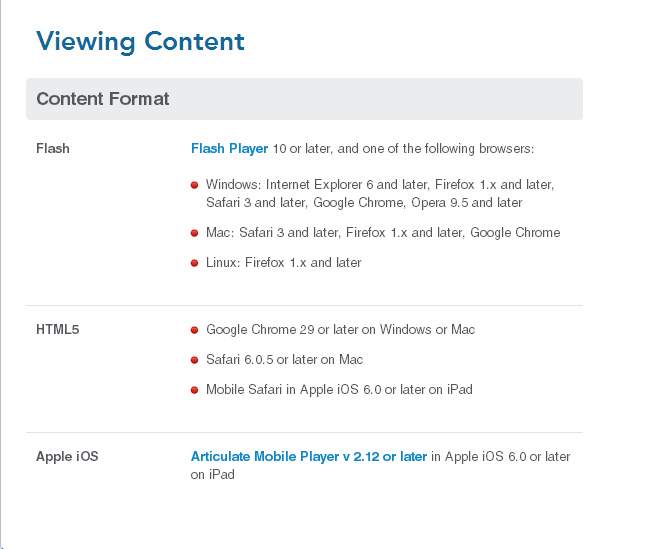Screen dimensions: 655x549
Task: Click the red bullet beside Google Chrome 29
Action: 195,330
